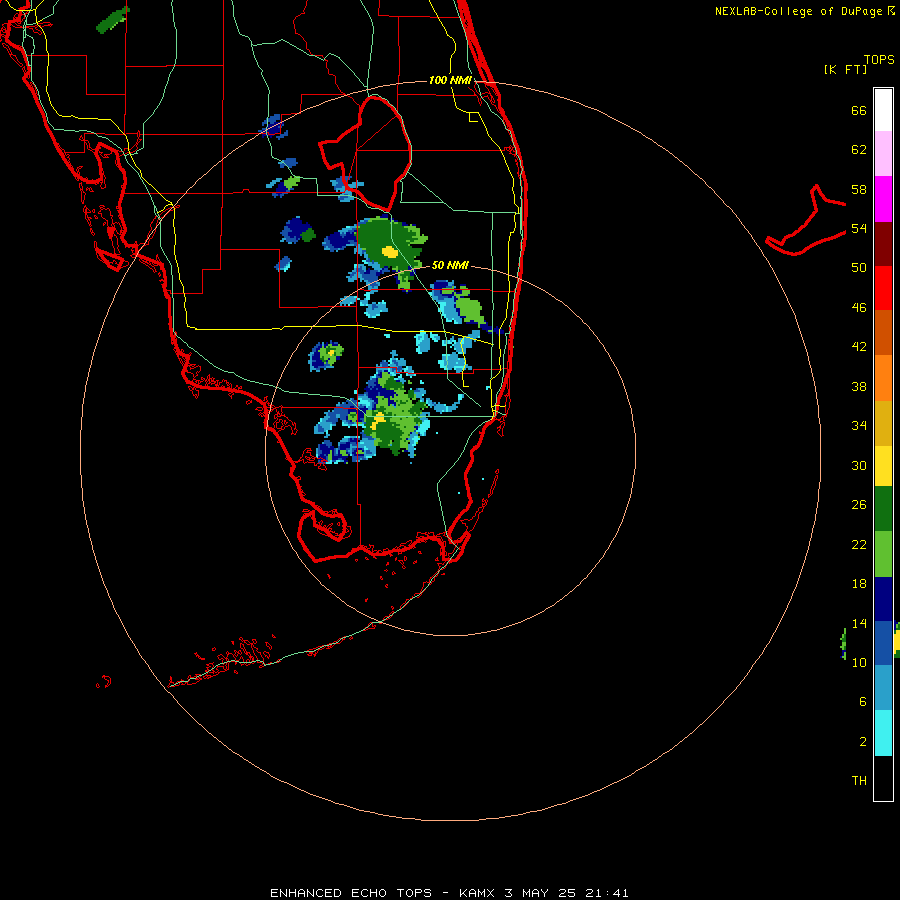The image size is (900, 900).
Task: Click the dark green legend swatch
Action: (x=883, y=509)
